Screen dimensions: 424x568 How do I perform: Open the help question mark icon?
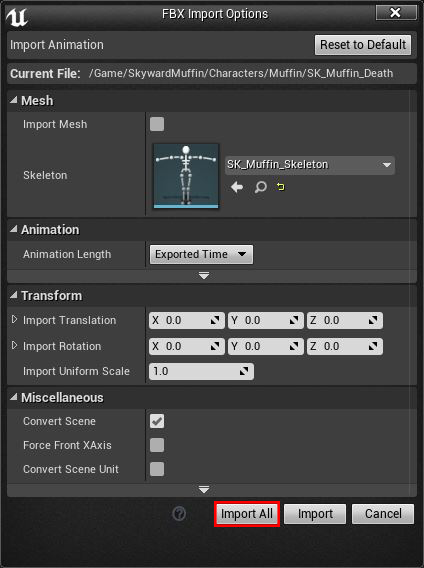[x=179, y=513]
